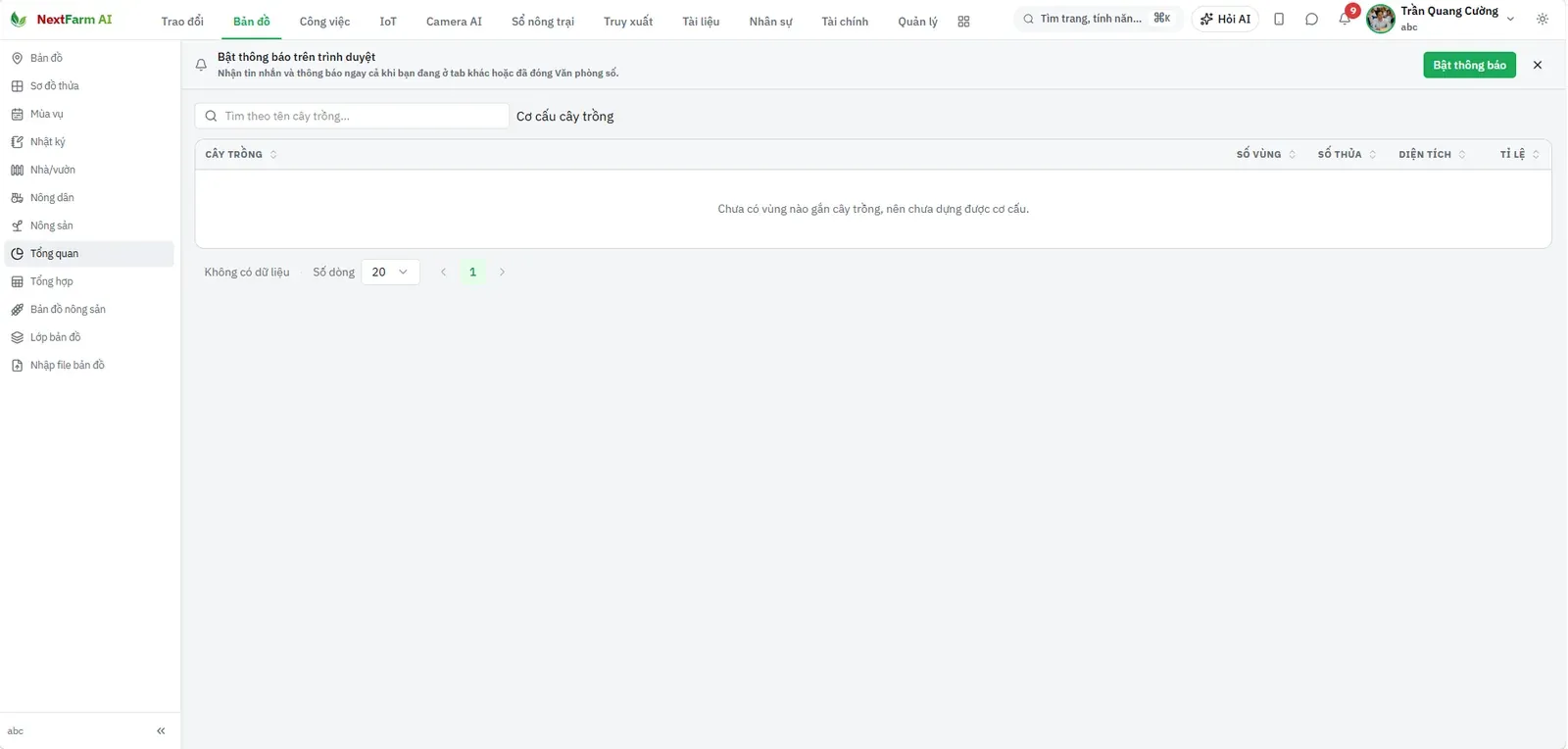Open Tổng hợp in sidebar
Image resolution: width=1568 pixels, height=749 pixels.
pos(89,281)
